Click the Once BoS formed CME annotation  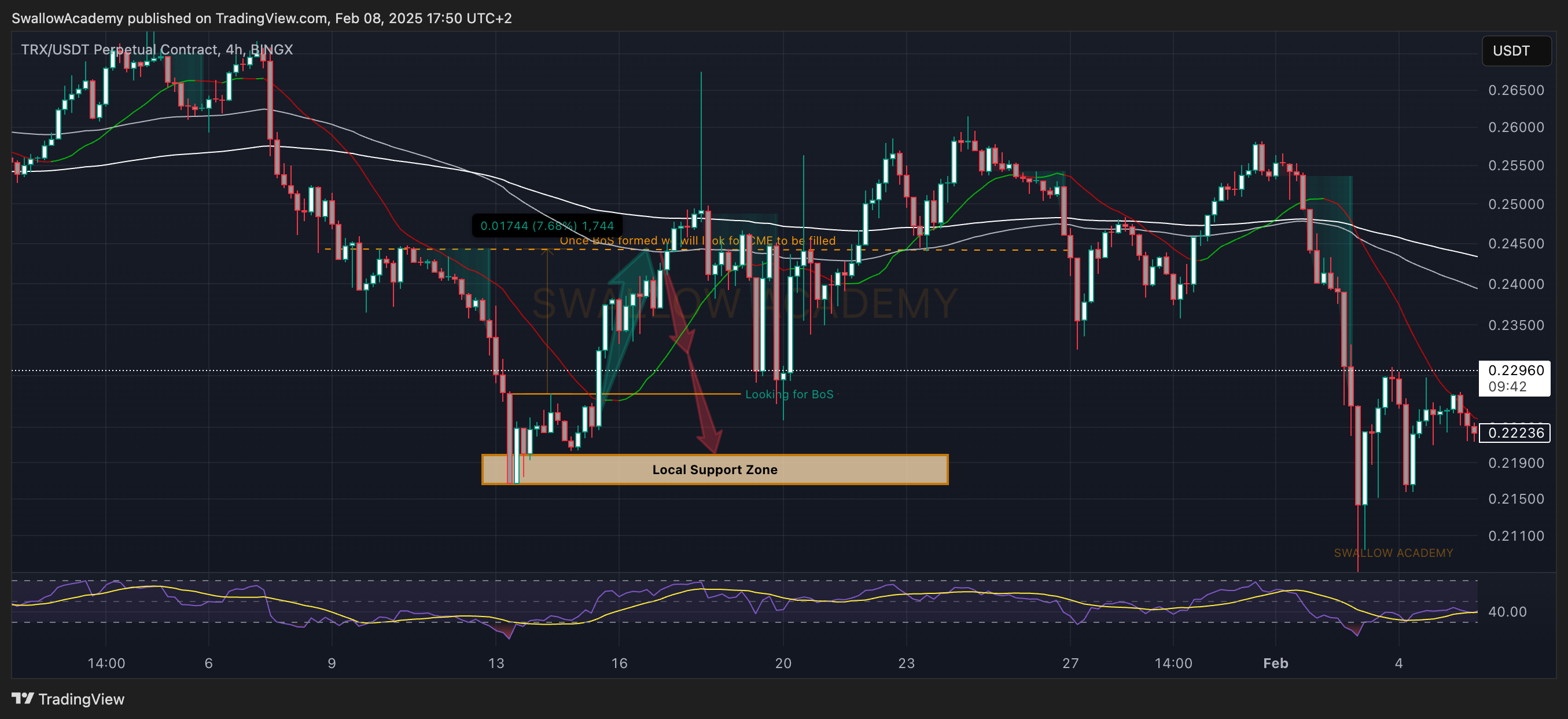[698, 241]
